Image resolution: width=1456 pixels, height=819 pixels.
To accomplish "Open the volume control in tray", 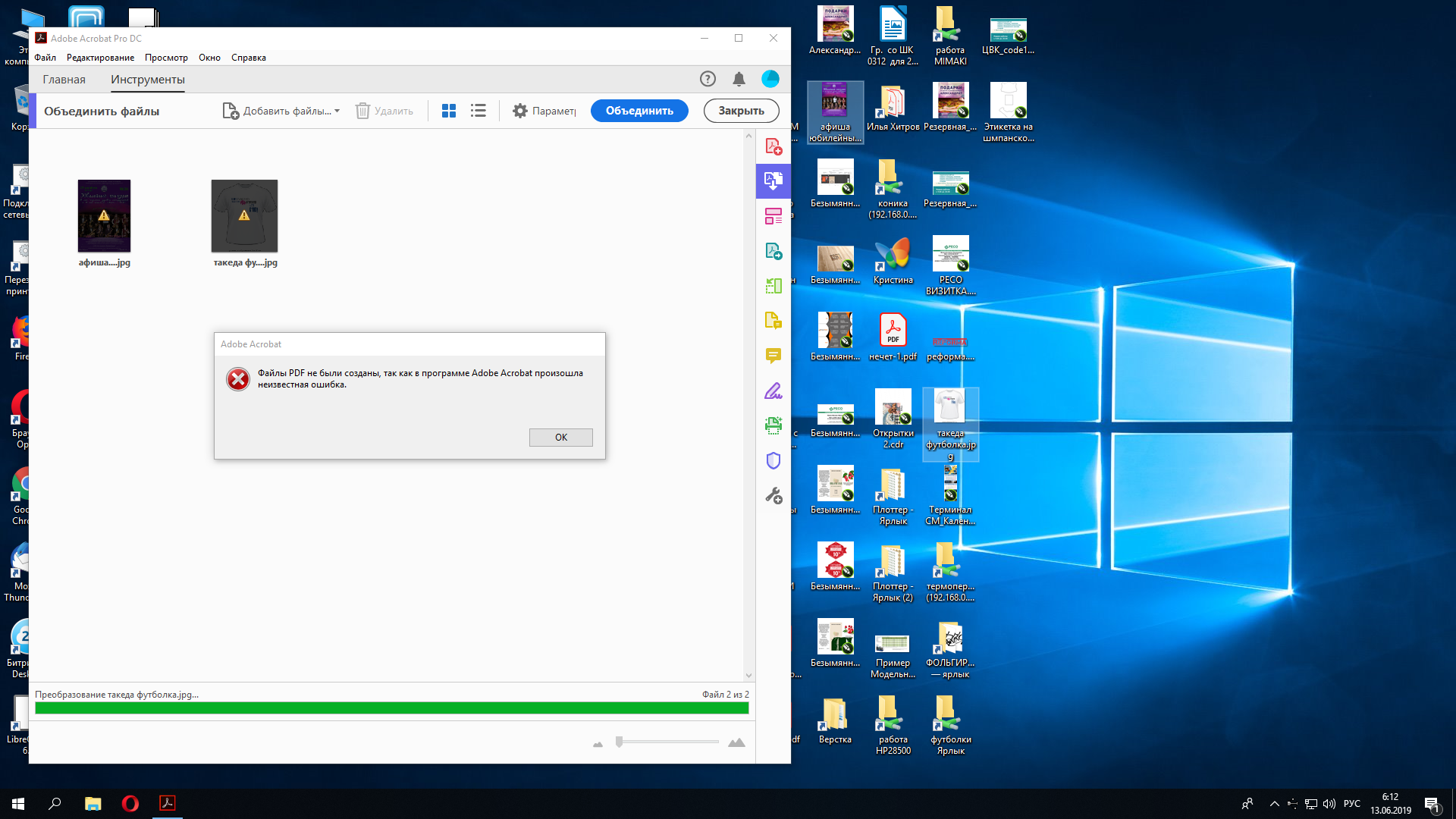I will 1329,804.
